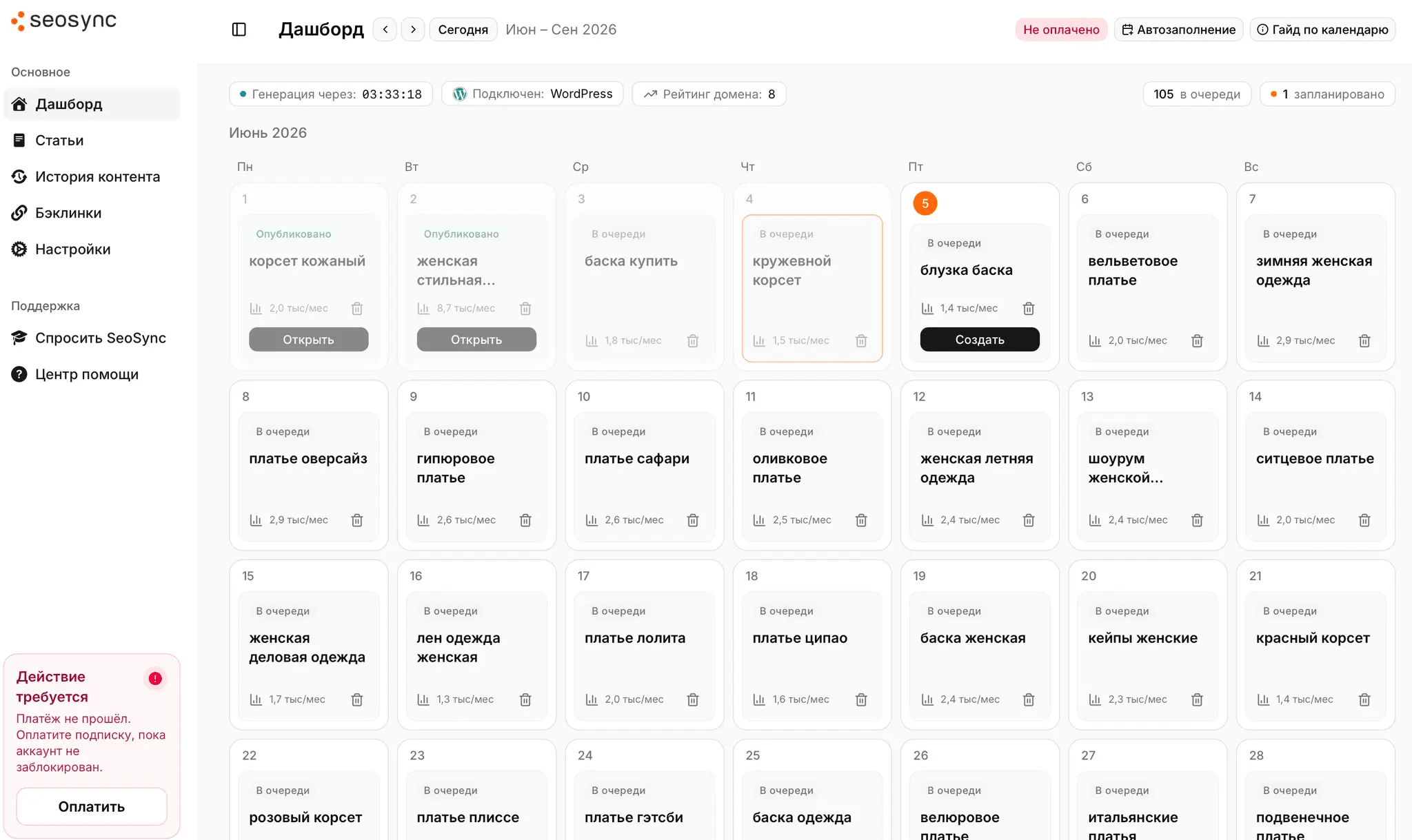Viewport: 1412px width, 840px height.
Task: Click Июнь 2026 month heading
Action: coord(268,133)
